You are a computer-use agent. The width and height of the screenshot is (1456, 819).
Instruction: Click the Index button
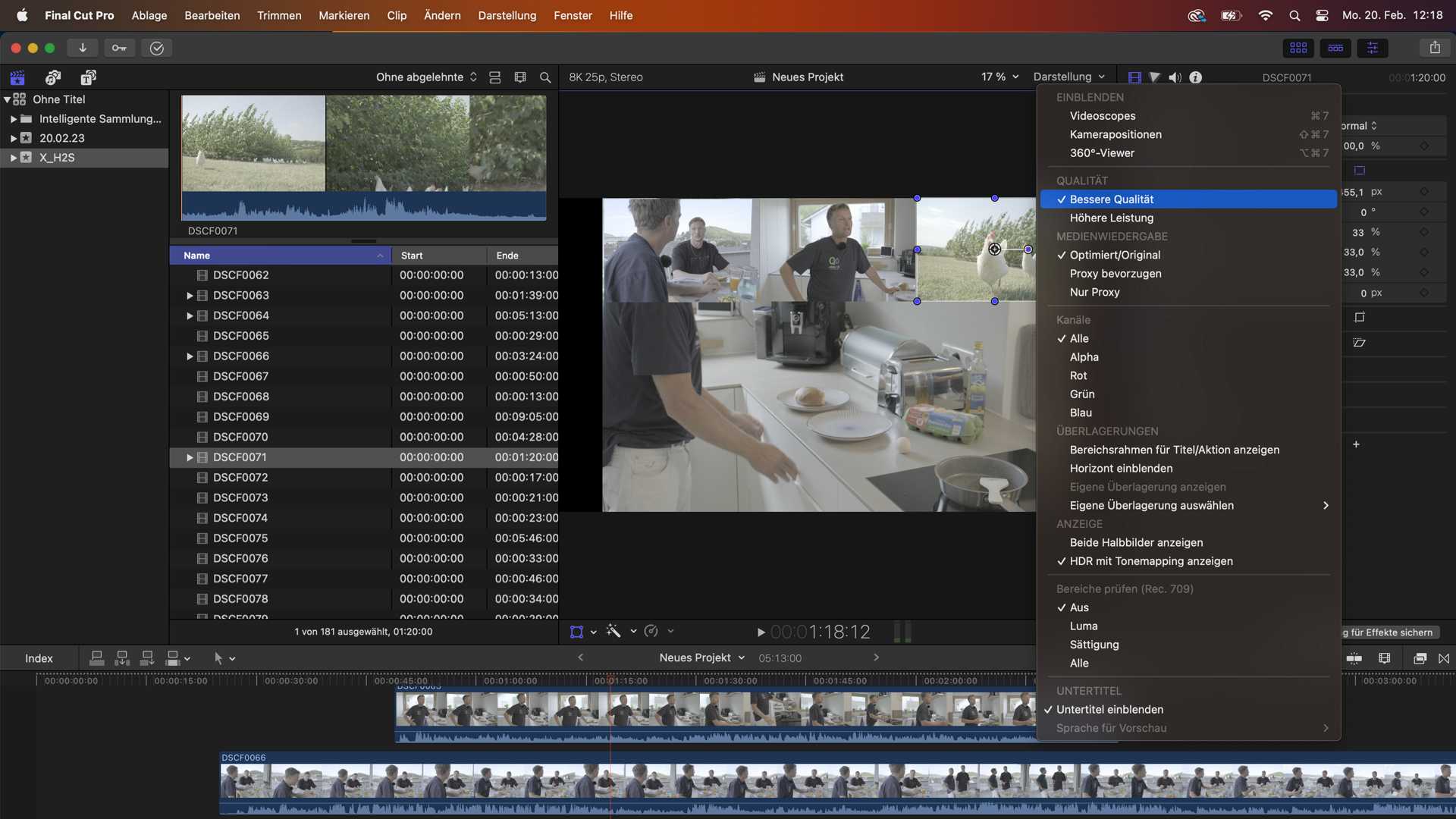39,658
